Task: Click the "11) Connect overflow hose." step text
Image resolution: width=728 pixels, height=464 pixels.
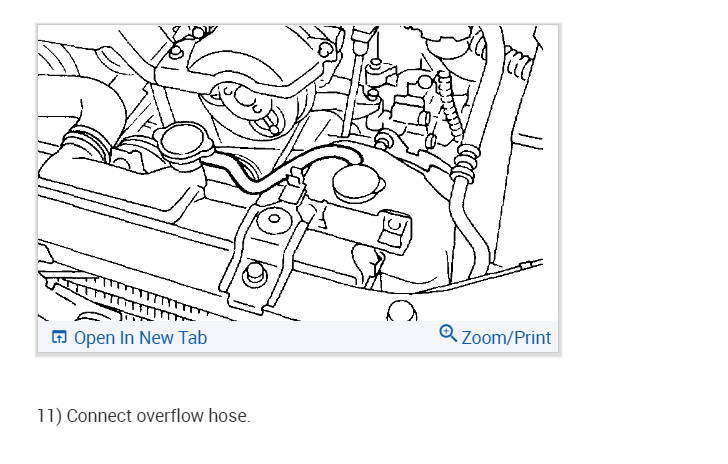Action: (144, 416)
